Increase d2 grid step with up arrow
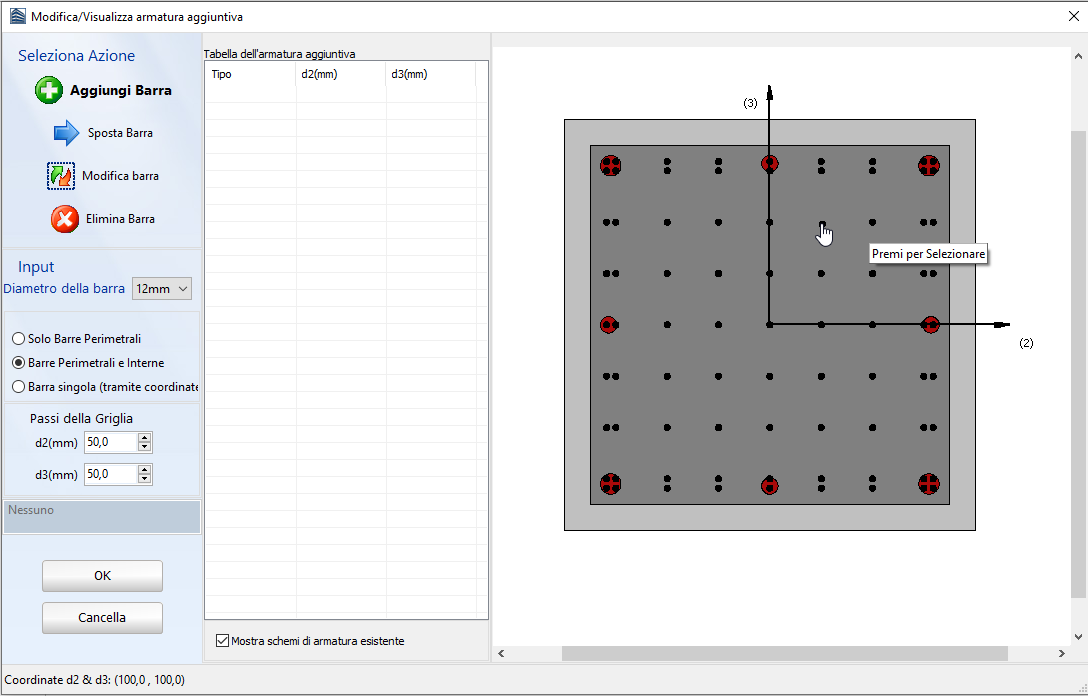The height and width of the screenshot is (696, 1088). [x=145, y=438]
